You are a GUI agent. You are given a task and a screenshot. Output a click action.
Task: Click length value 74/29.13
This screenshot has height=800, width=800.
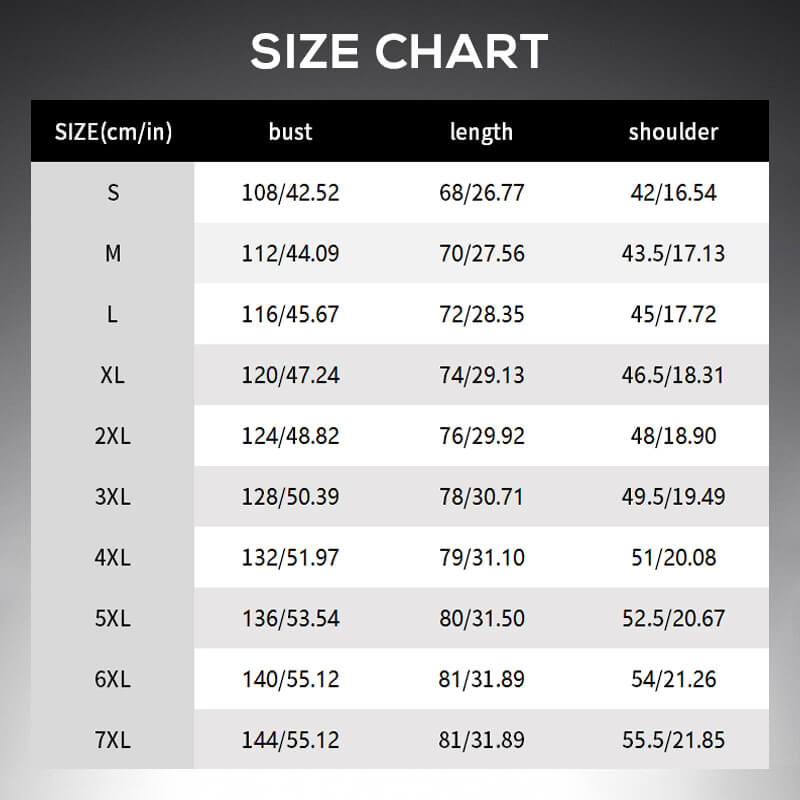coord(481,376)
